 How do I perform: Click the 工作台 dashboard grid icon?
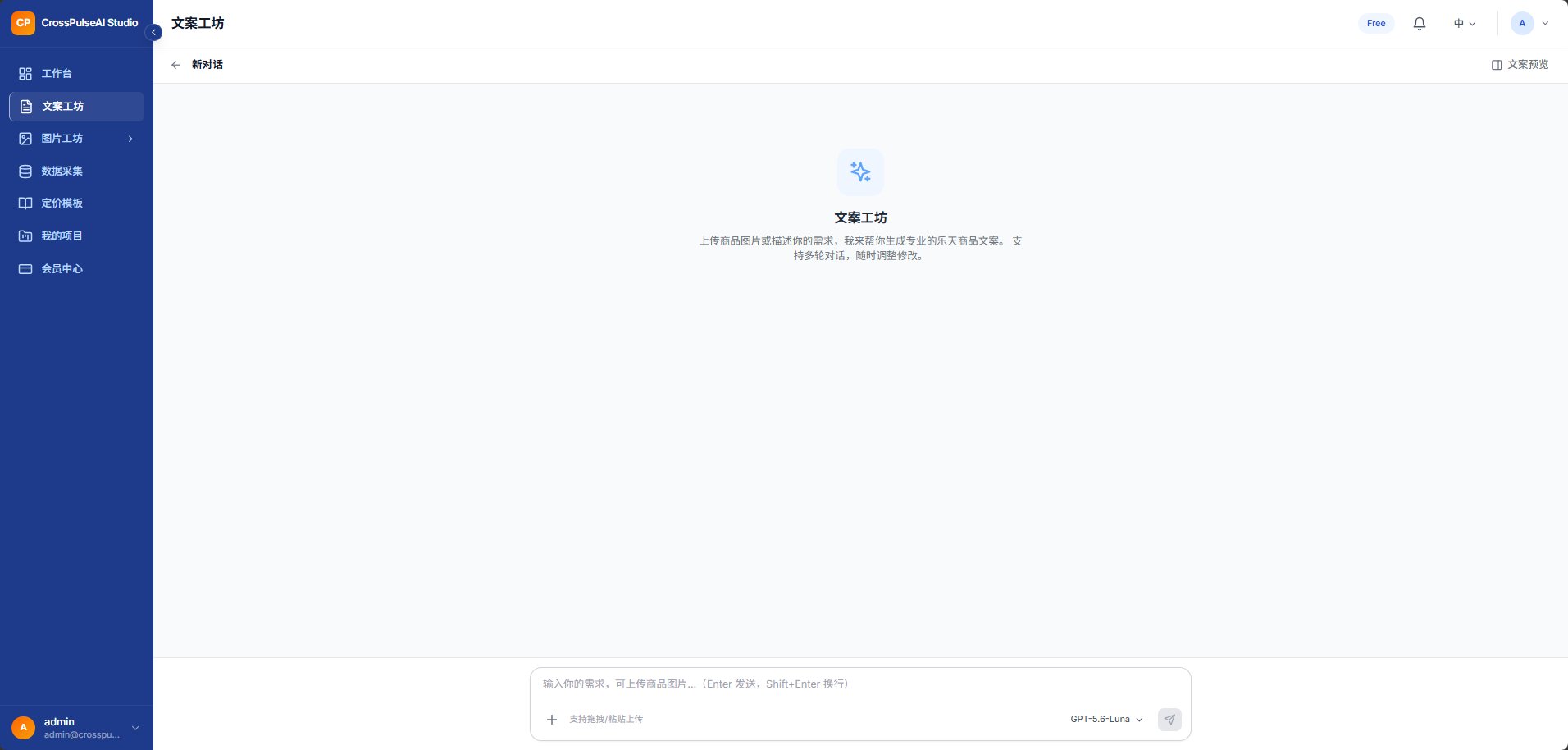[x=25, y=74]
